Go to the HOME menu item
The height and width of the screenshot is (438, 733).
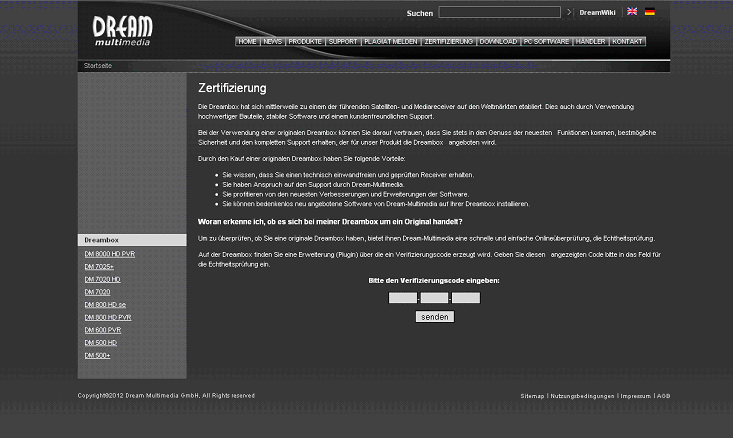pos(247,42)
